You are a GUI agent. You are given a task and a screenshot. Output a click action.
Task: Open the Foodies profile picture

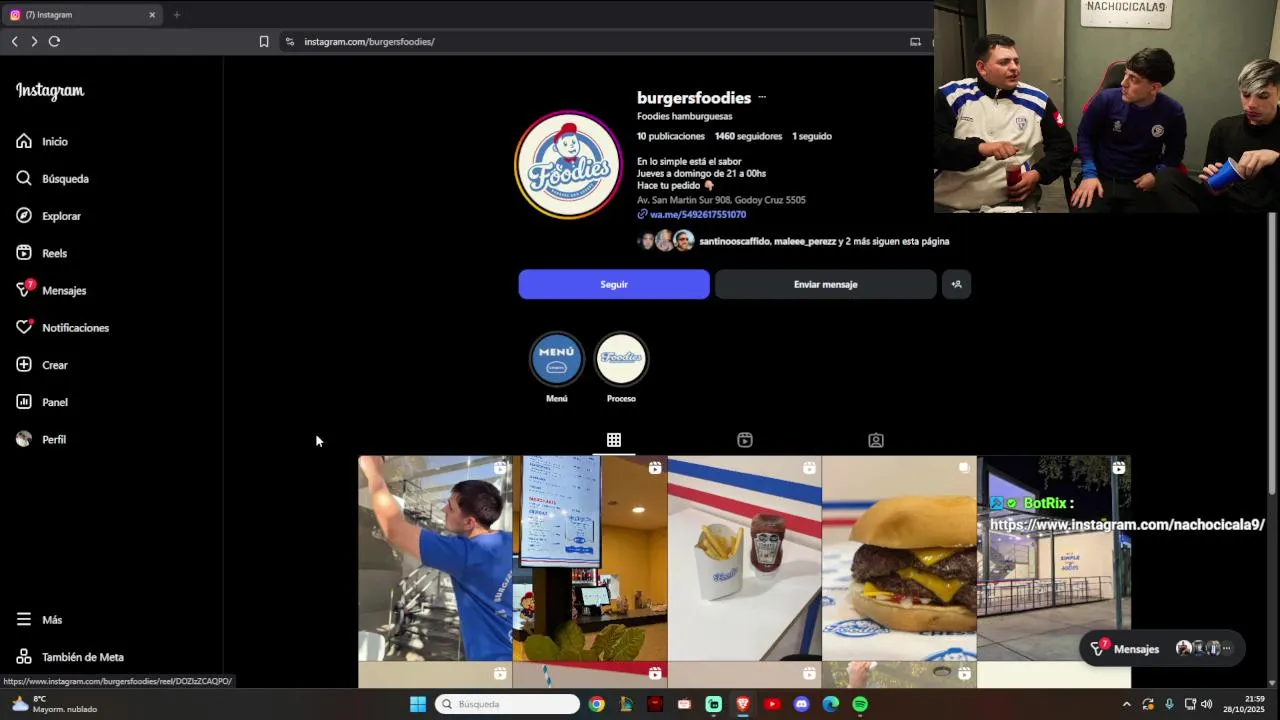[568, 165]
